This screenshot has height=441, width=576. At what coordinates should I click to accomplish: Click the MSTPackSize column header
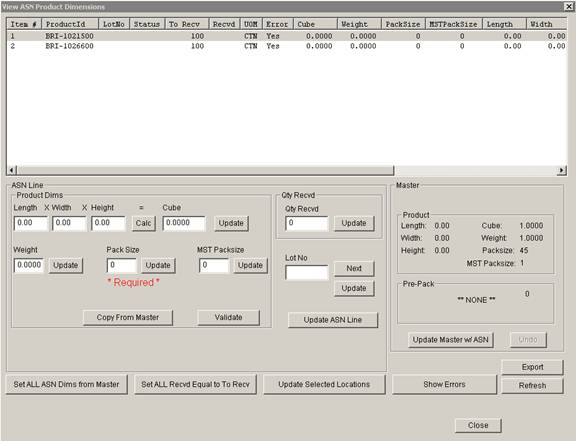click(454, 24)
